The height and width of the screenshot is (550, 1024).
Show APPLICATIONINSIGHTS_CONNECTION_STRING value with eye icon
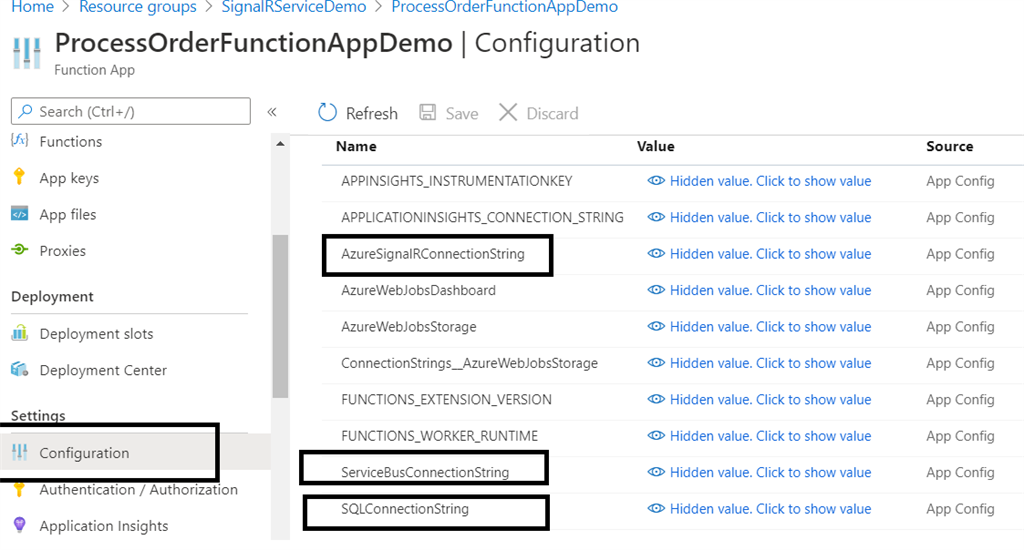[656, 218]
